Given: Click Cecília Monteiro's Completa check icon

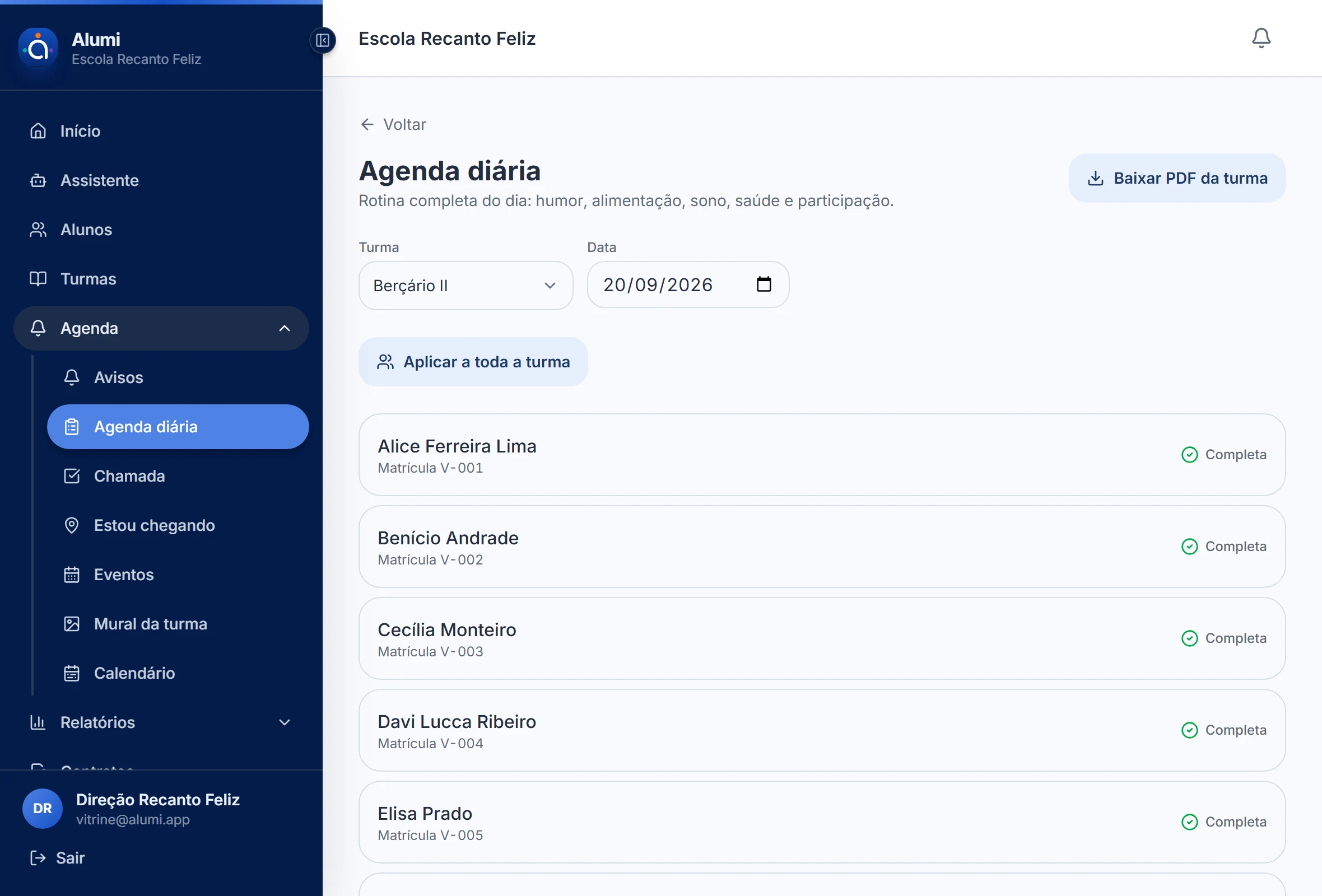Looking at the screenshot, I should point(1189,638).
